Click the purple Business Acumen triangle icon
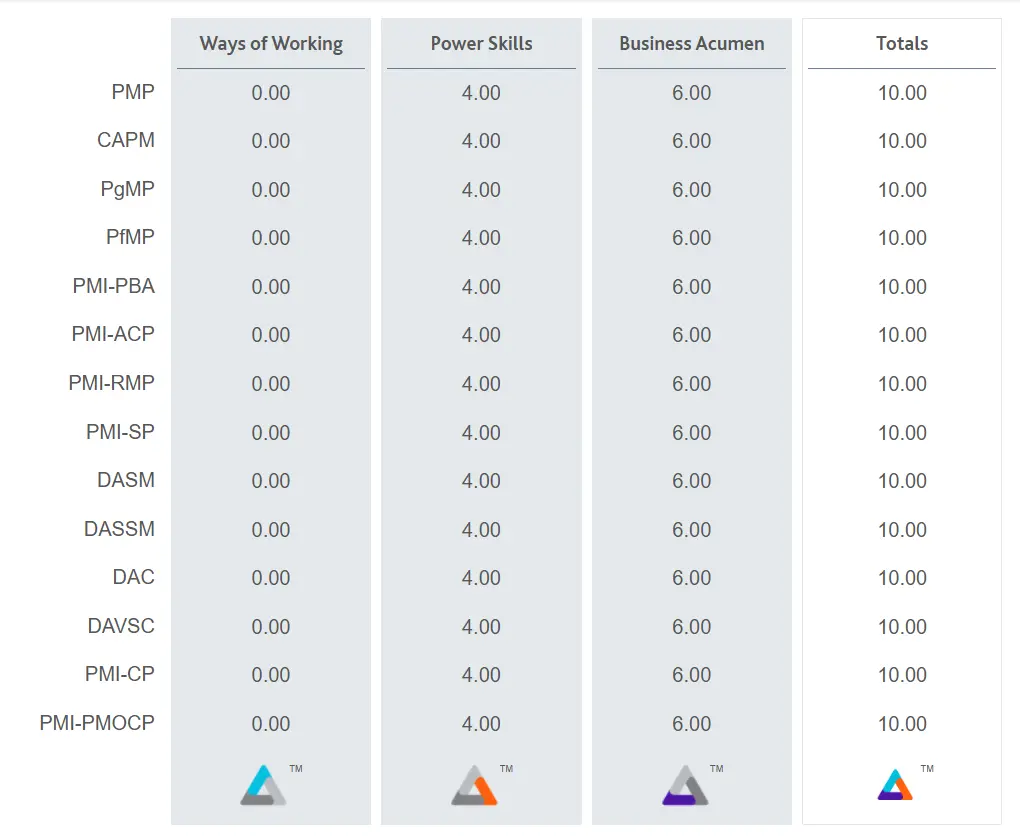 (x=685, y=786)
